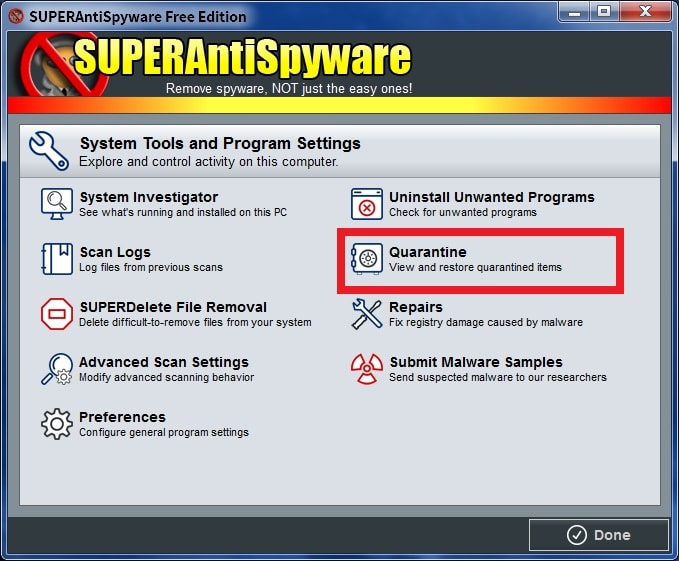Click the SUPERAntiSpyware title bar app icon
The height and width of the screenshot is (561, 679).
point(16,16)
